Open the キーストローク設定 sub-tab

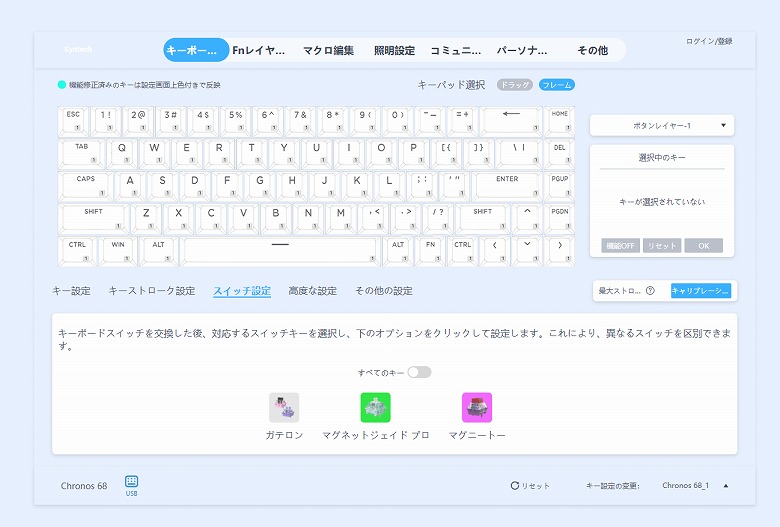coord(152,291)
